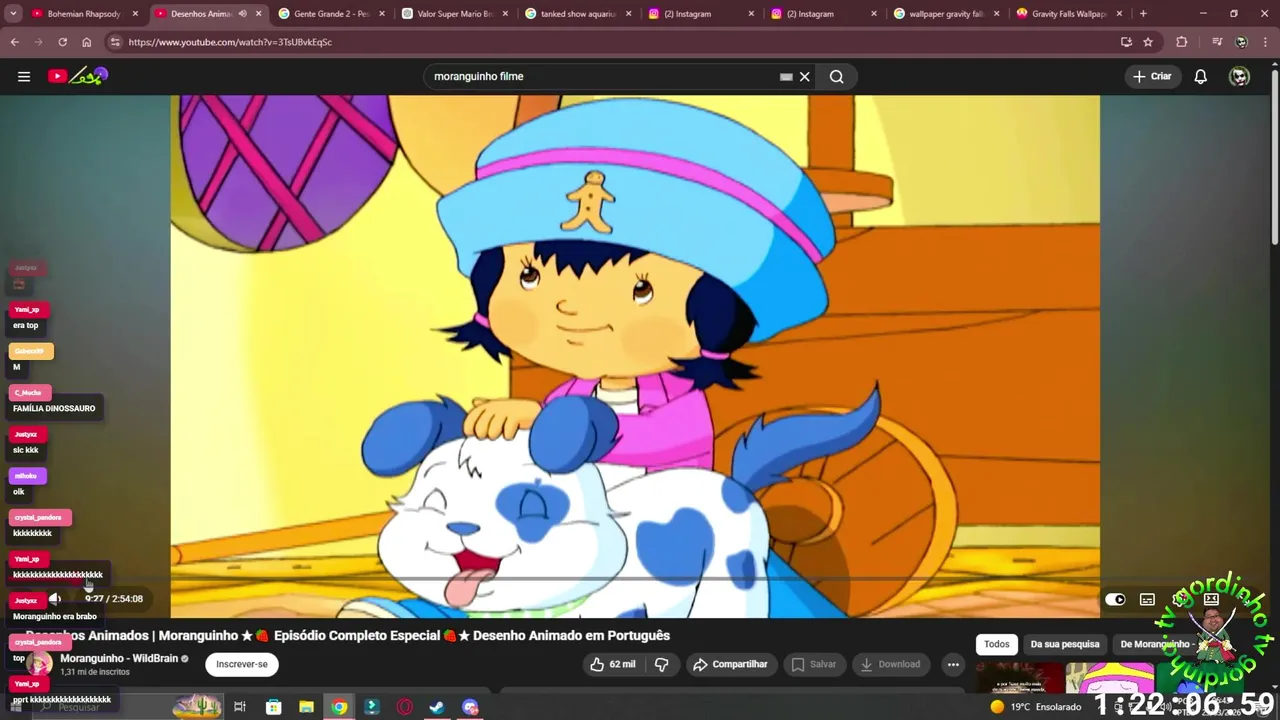The height and width of the screenshot is (720, 1280).
Task: Open the Moranguinho channel avatar
Action: pyautogui.click(x=38, y=664)
